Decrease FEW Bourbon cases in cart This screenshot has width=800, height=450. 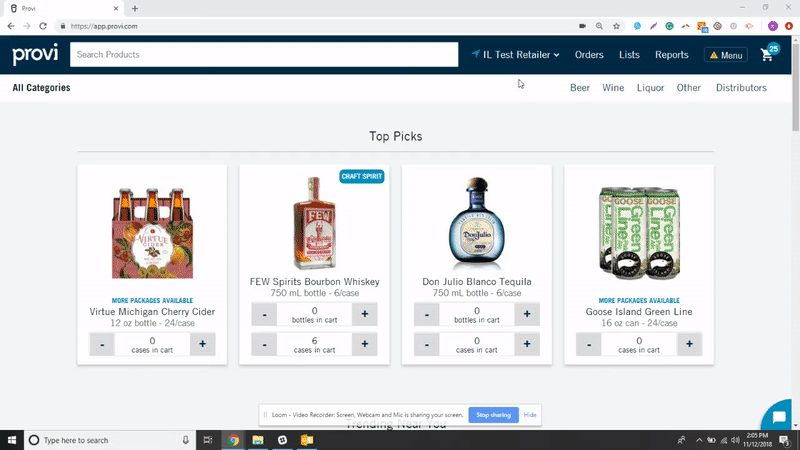coord(264,344)
